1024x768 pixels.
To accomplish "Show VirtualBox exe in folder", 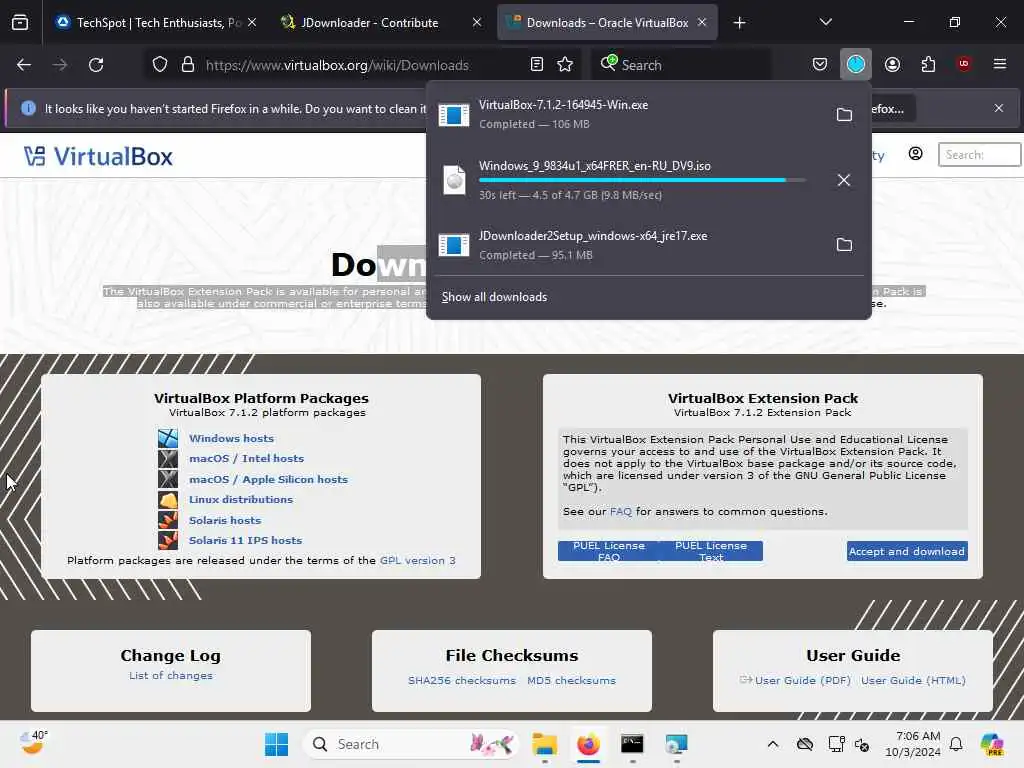I will 844,114.
